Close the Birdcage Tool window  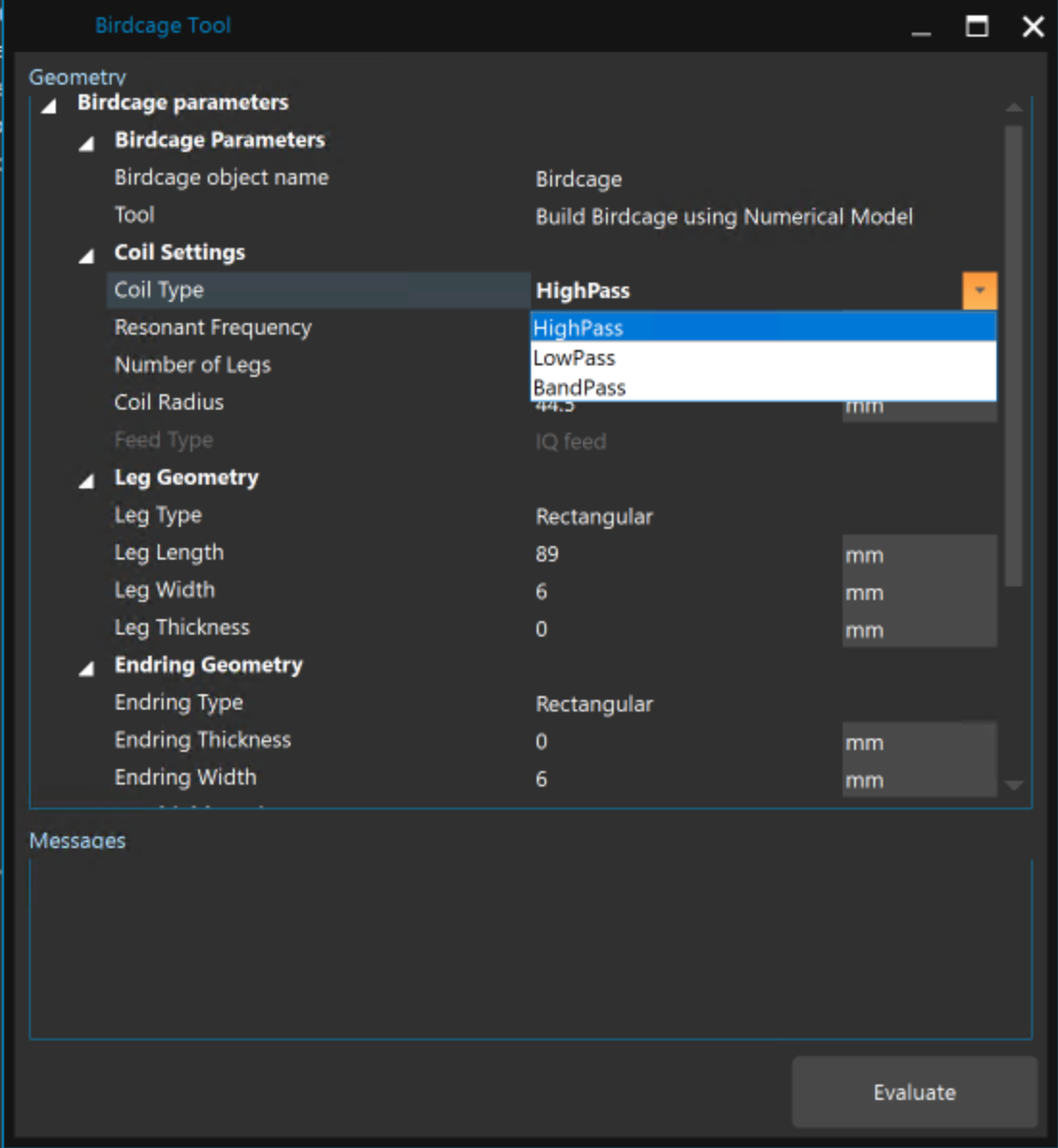(x=1033, y=26)
